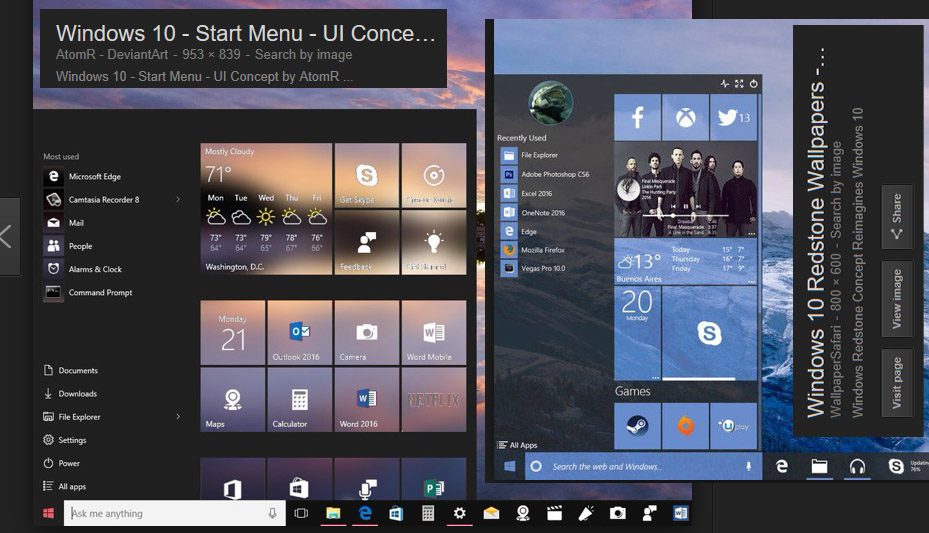929x533 pixels.
Task: Open the Word Mobile tile
Action: tap(434, 332)
